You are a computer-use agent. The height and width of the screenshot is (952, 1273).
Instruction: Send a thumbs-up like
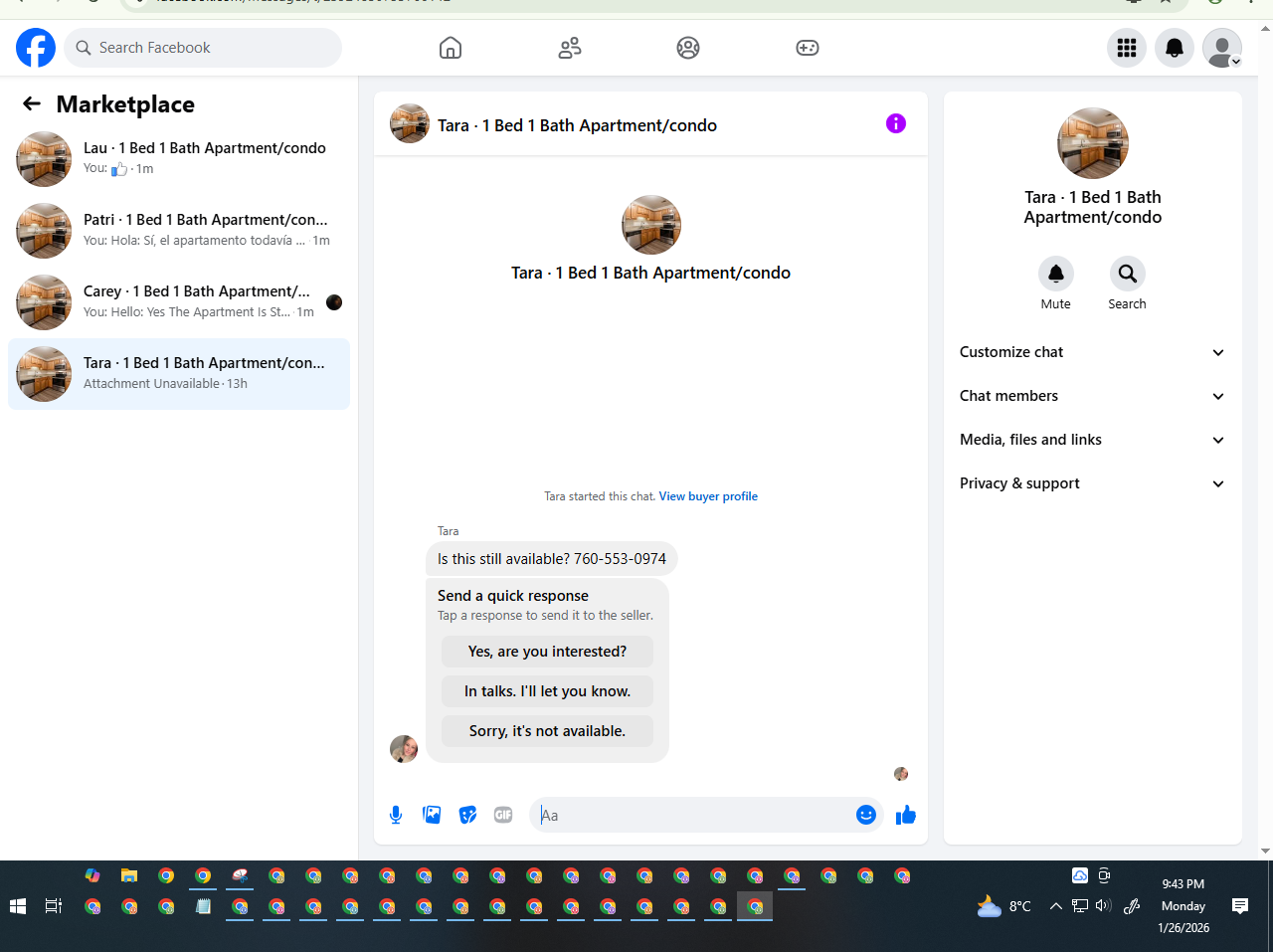click(x=906, y=815)
